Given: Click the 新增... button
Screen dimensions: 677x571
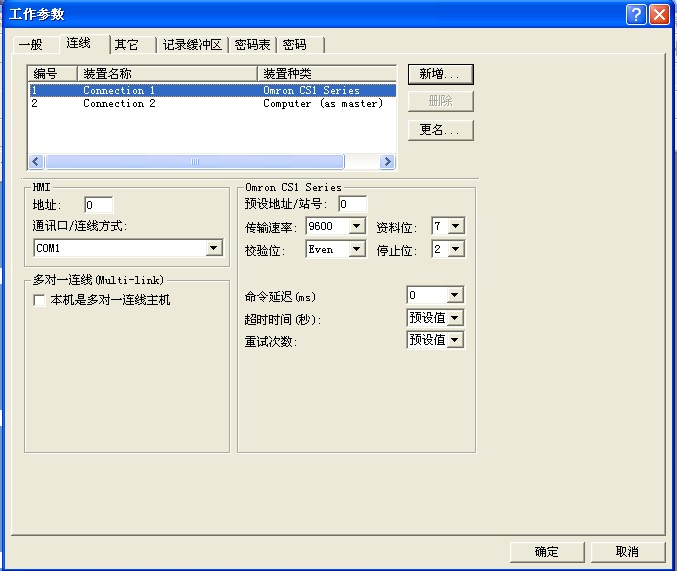Looking at the screenshot, I should click(x=440, y=74).
